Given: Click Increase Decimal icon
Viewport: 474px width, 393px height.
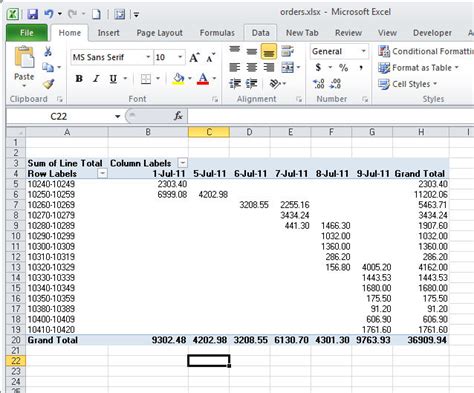Looking at the screenshot, I should click(x=319, y=83).
